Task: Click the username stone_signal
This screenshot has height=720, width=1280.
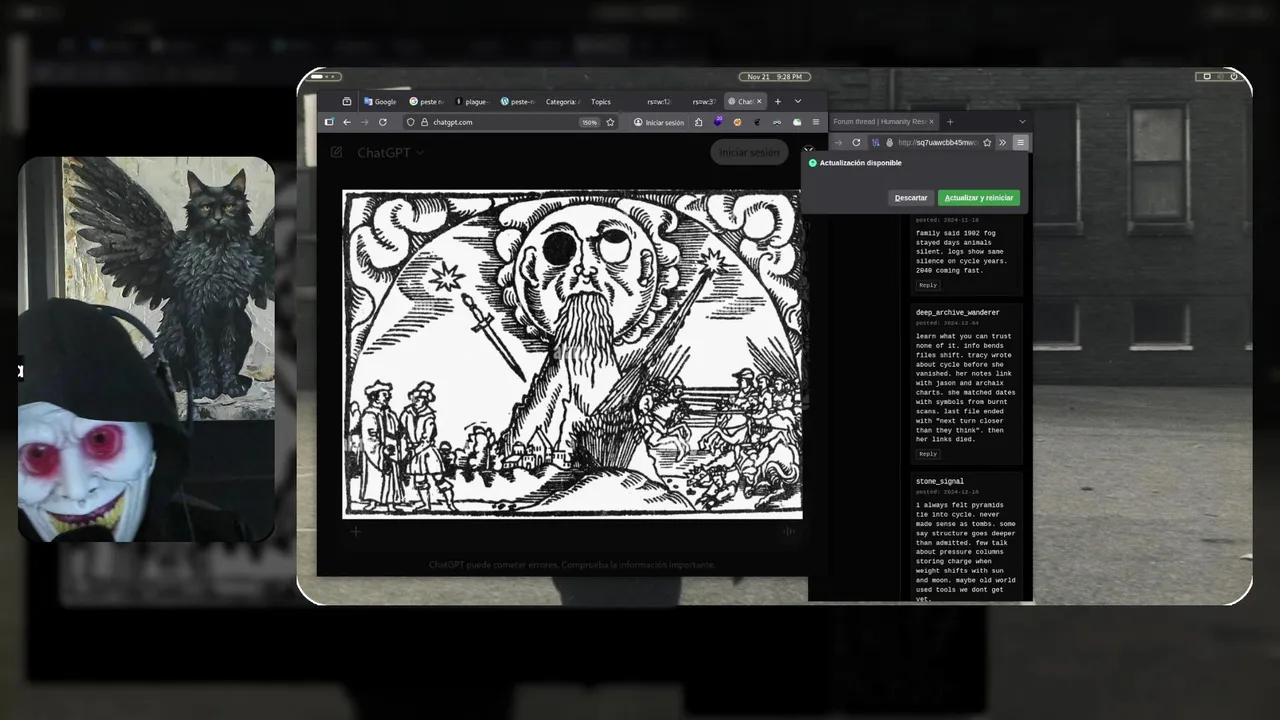Action: point(940,482)
